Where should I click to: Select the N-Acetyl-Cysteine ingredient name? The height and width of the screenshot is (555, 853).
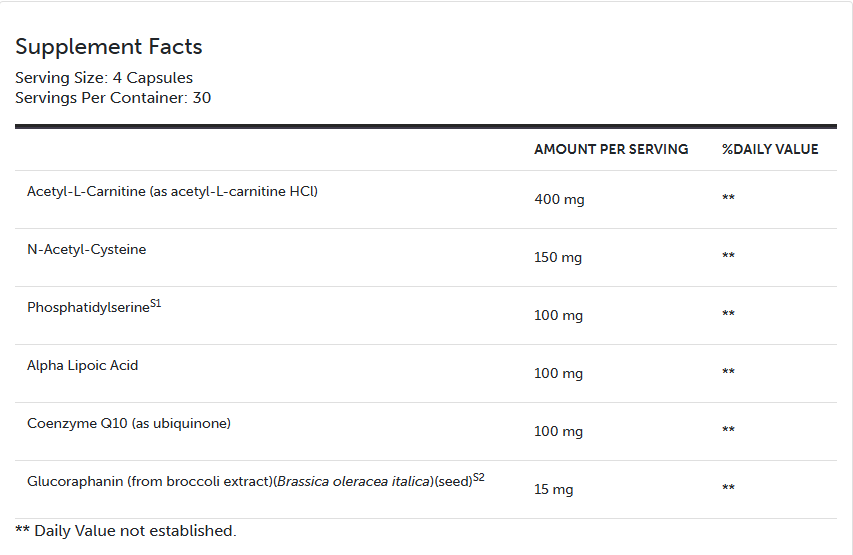(x=86, y=249)
